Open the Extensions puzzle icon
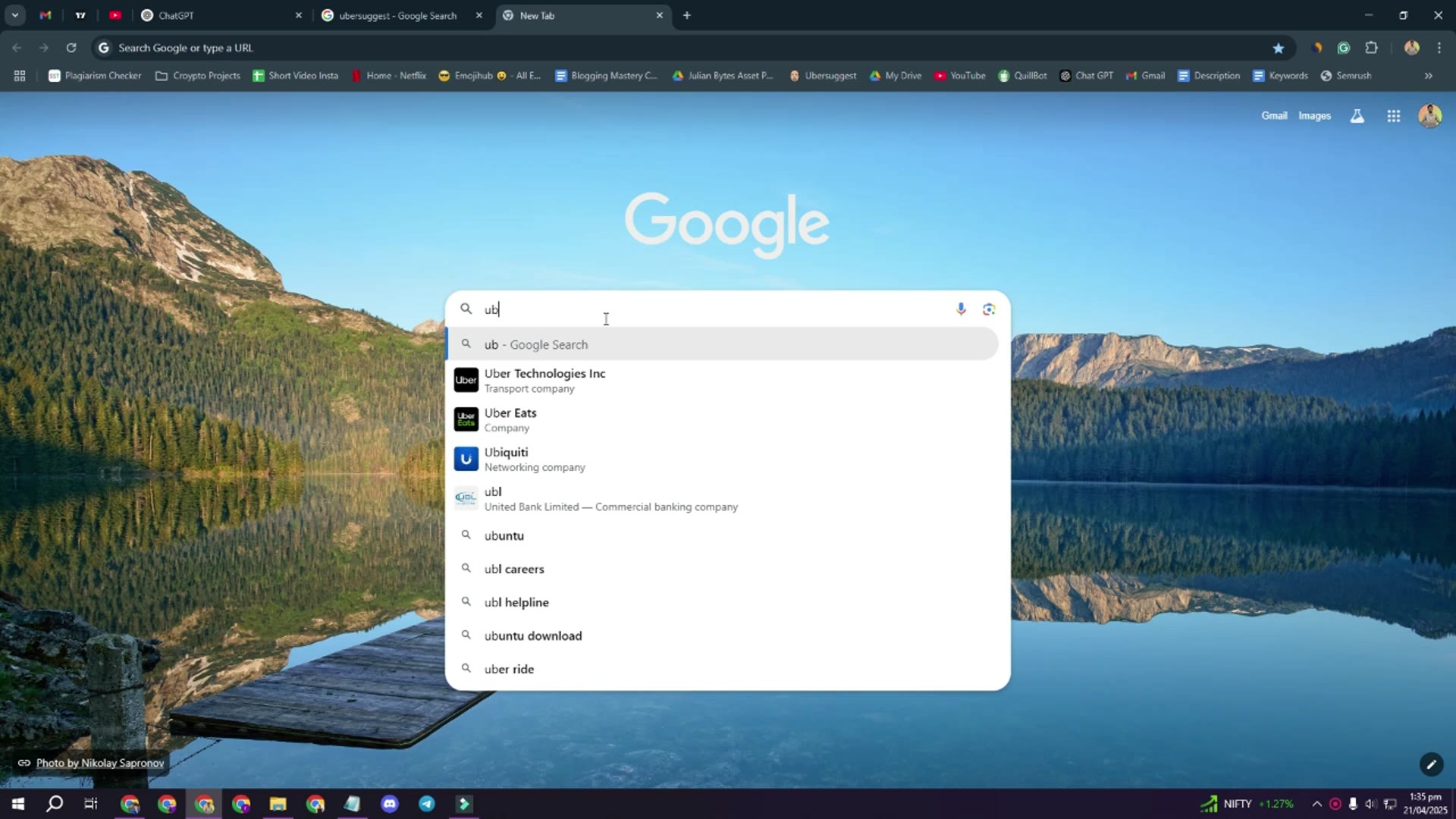This screenshot has height=819, width=1456. pos(1371,48)
